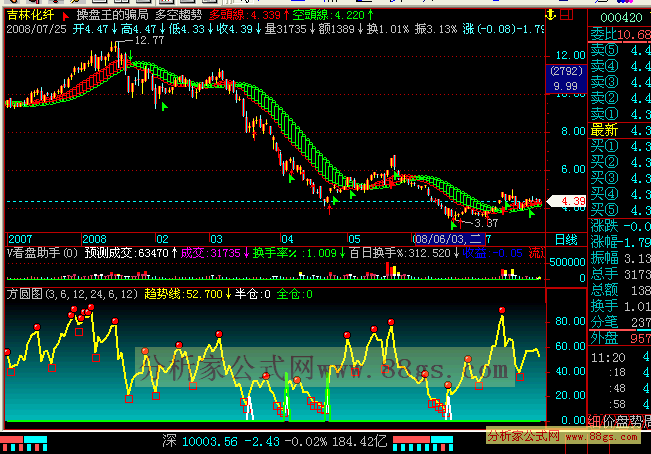Click the 涨跌 change row
The height and width of the screenshot is (454, 651).
pos(620,226)
